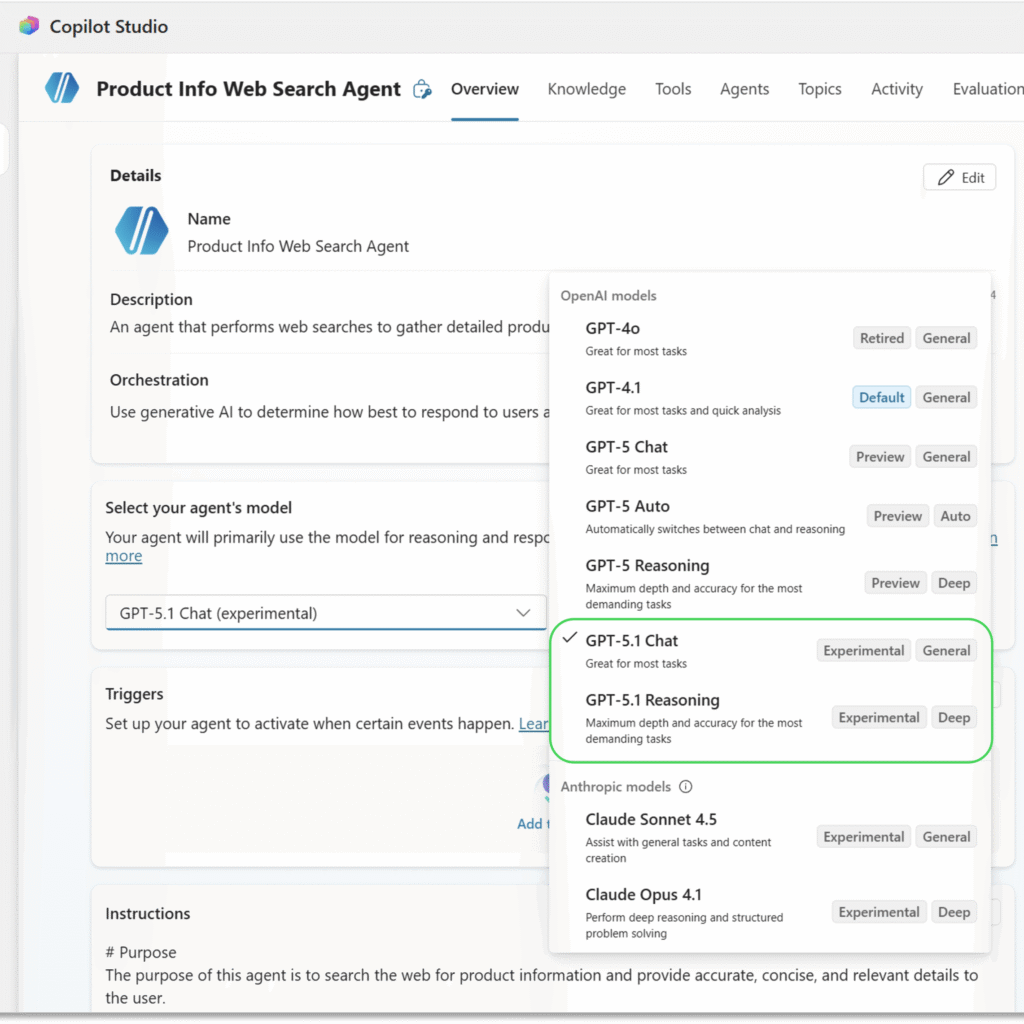The height and width of the screenshot is (1024, 1024).
Task: Click the Product Info Web Search Agent name value
Action: [x=298, y=246]
